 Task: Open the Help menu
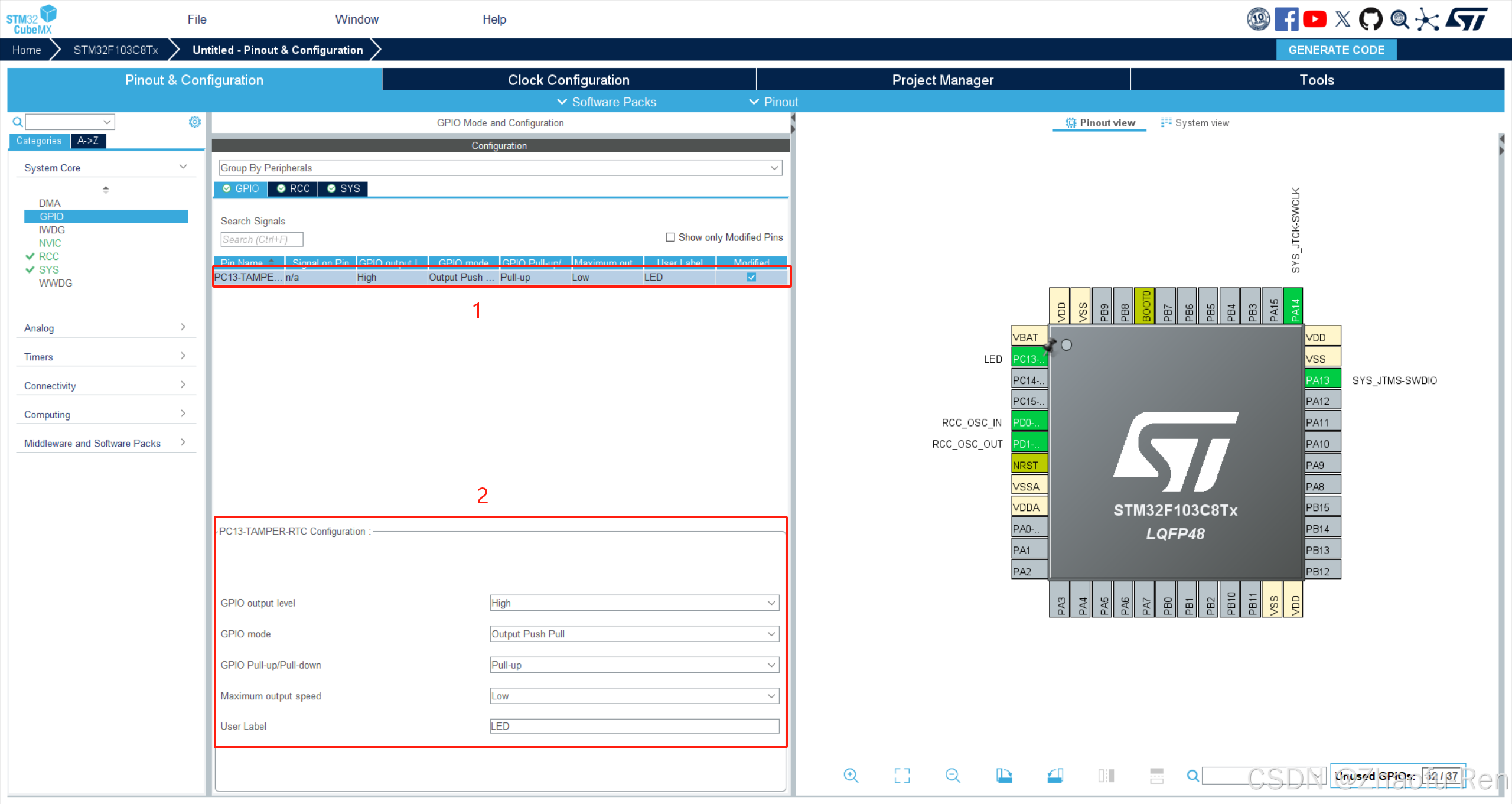494,19
